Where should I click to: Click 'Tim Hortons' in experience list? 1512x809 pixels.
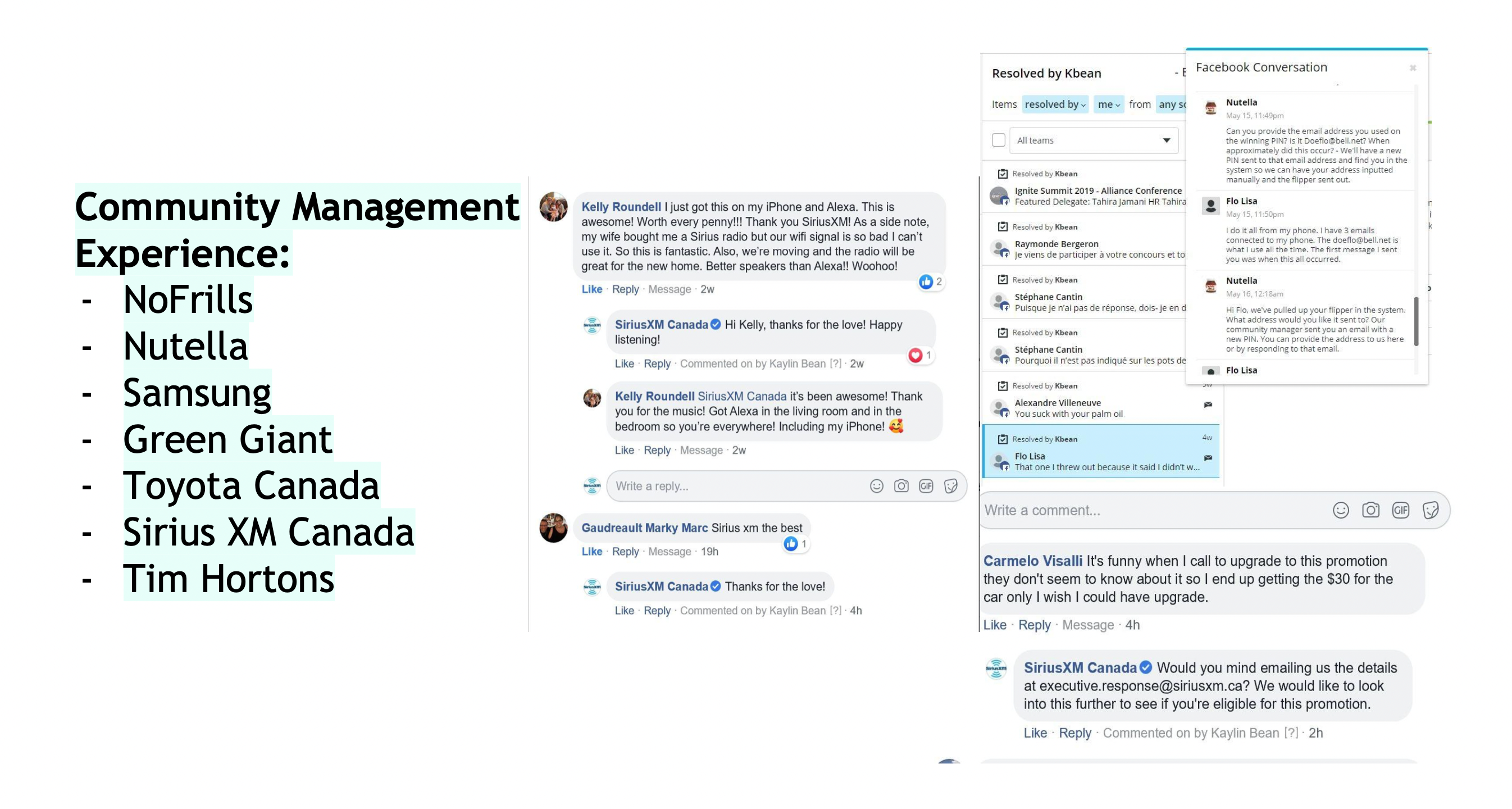pyautogui.click(x=229, y=579)
